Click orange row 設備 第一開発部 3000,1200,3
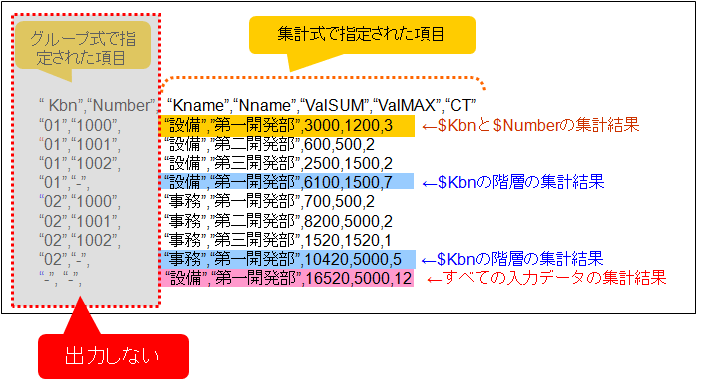The height and width of the screenshot is (380, 704). pos(287,126)
